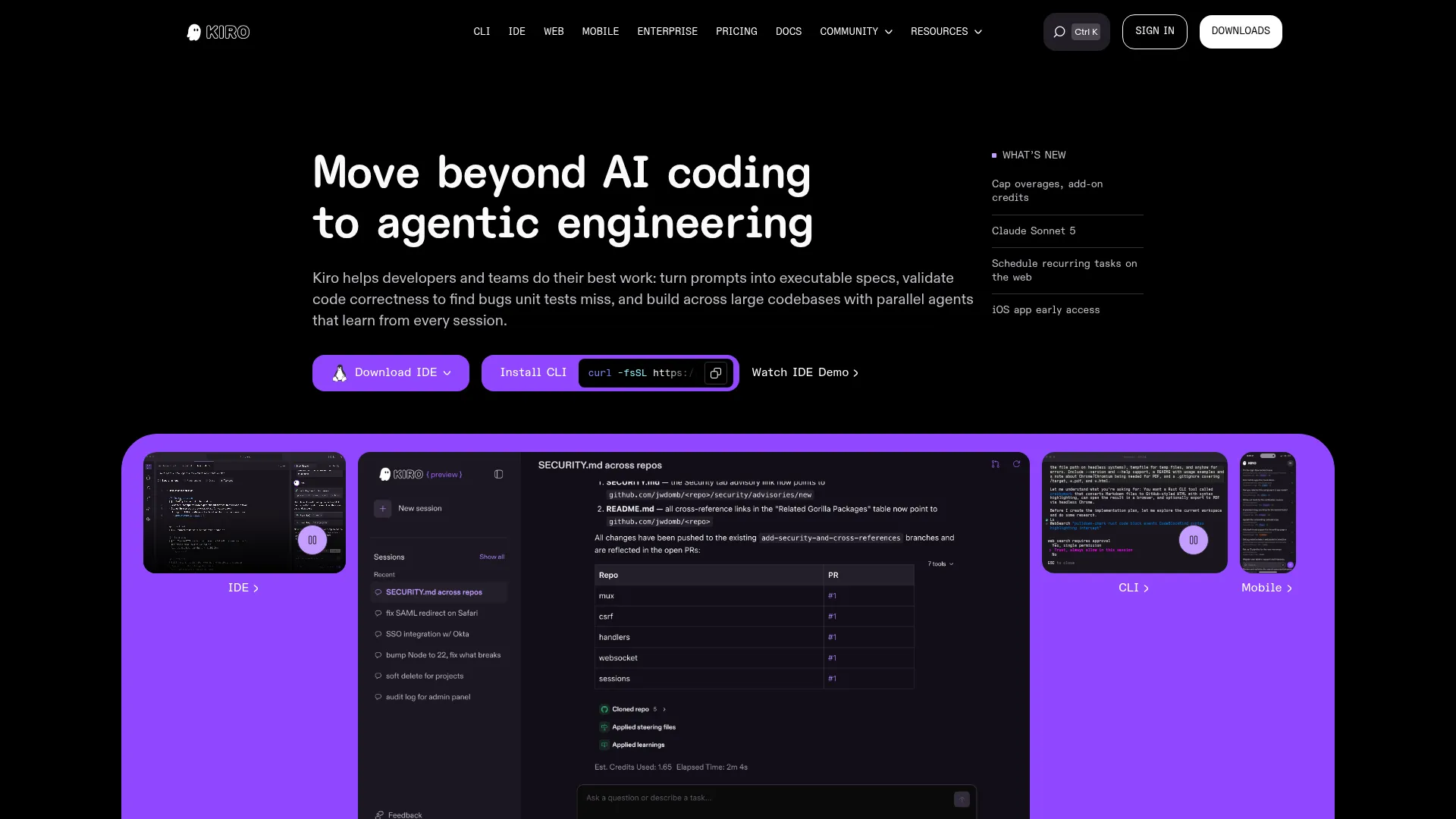Click the plus icon for New session
The image size is (1456, 819).
pyautogui.click(x=382, y=509)
